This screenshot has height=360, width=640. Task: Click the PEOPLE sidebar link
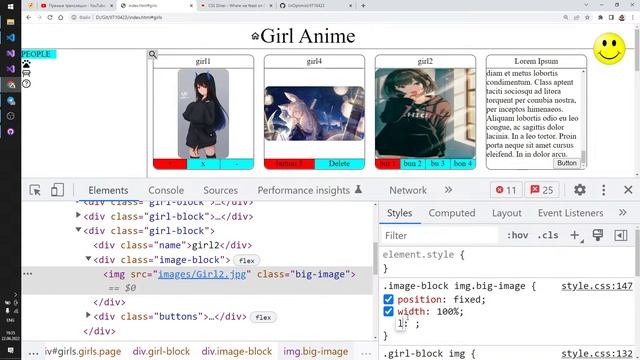(36, 54)
